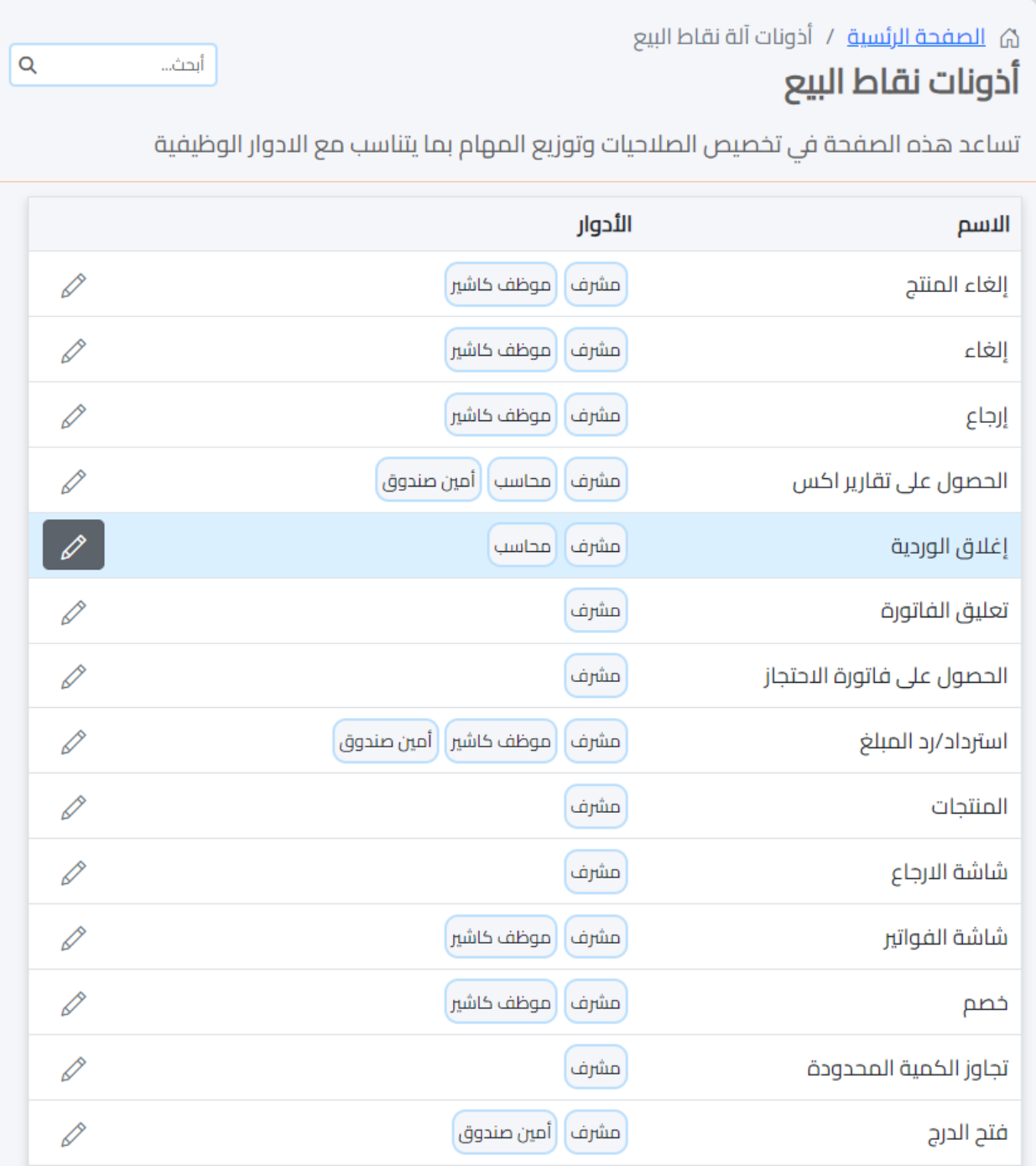
Task: Edit the فتح الدرج permission row
Action: tap(74, 1134)
